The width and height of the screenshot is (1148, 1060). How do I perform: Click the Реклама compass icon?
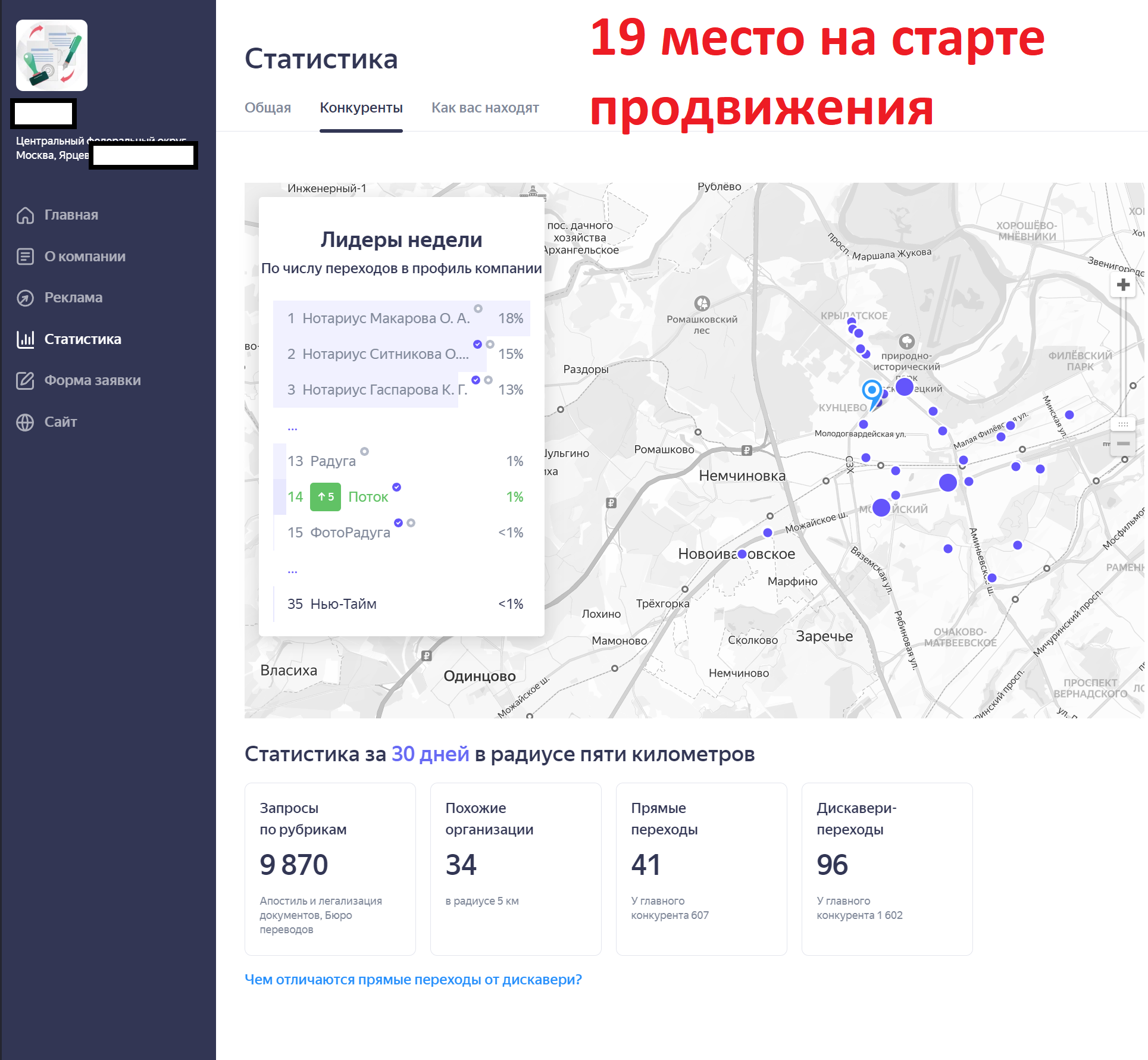tap(25, 298)
